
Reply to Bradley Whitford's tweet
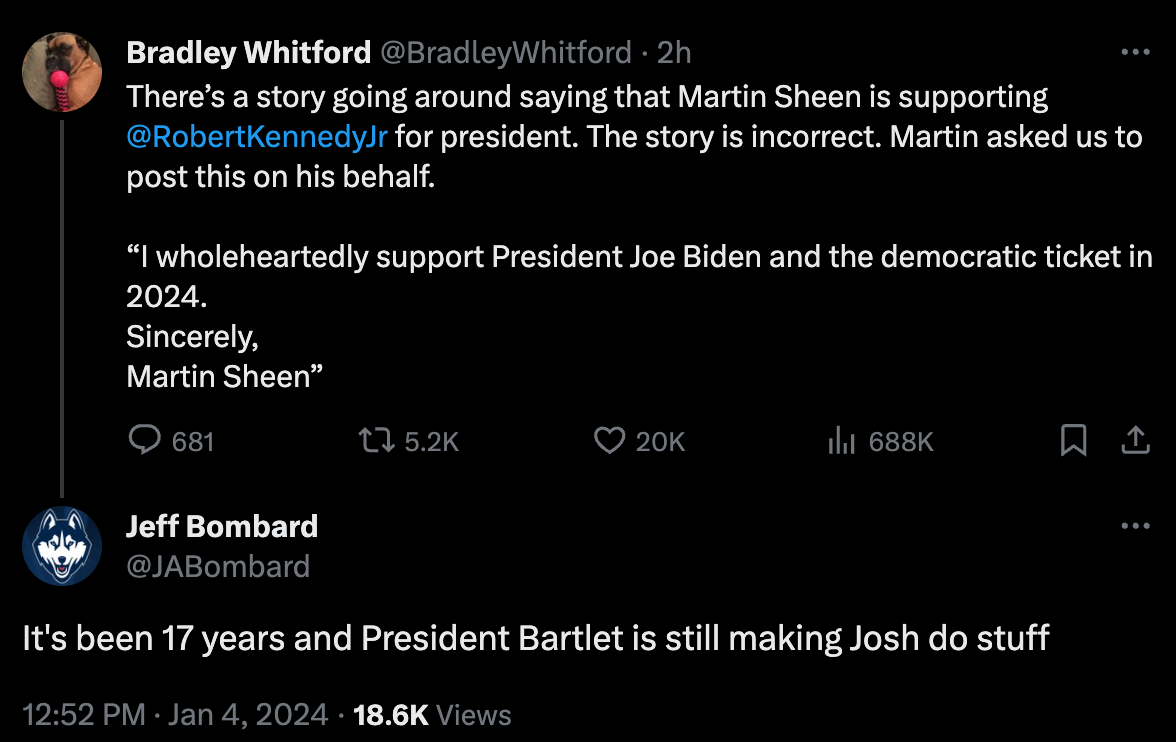pyautogui.click(x=147, y=441)
